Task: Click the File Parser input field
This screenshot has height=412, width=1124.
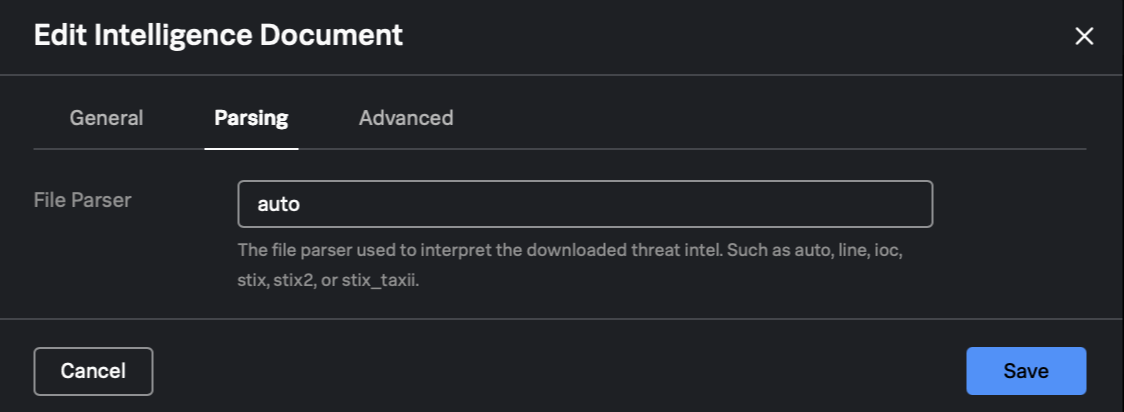Action: (x=585, y=204)
